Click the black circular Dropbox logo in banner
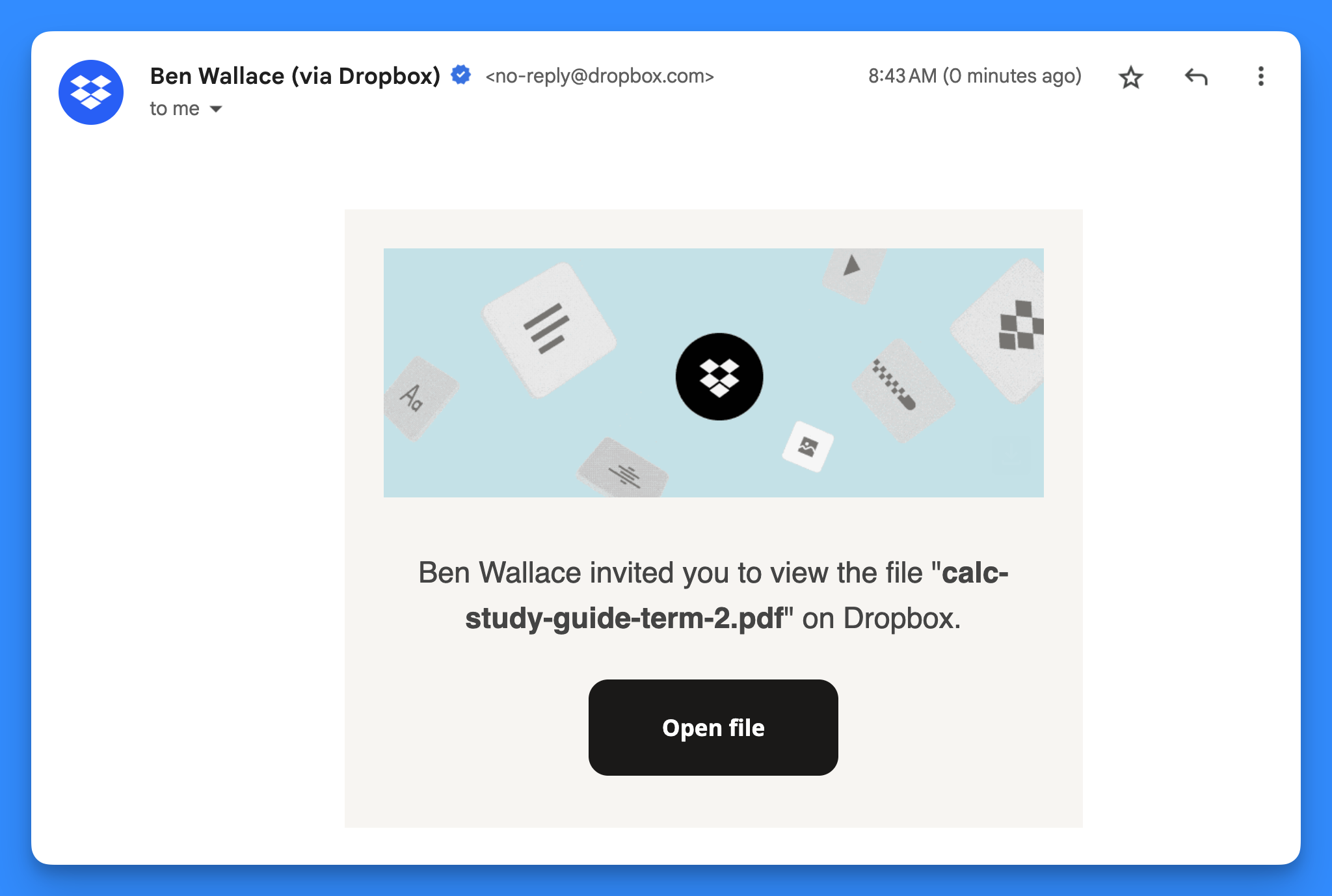This screenshot has height=896, width=1332. point(719,376)
